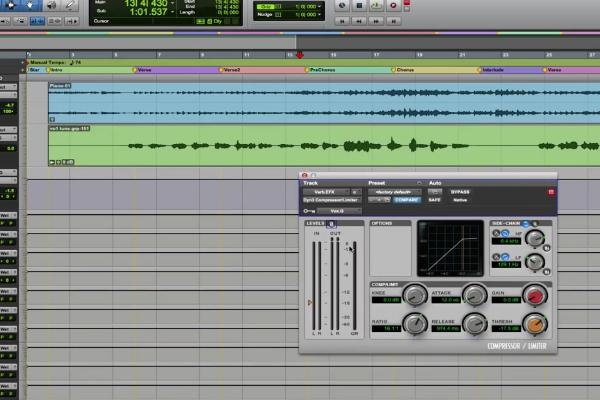
Task: Select the Grabber hand tool
Action: [31, 5]
